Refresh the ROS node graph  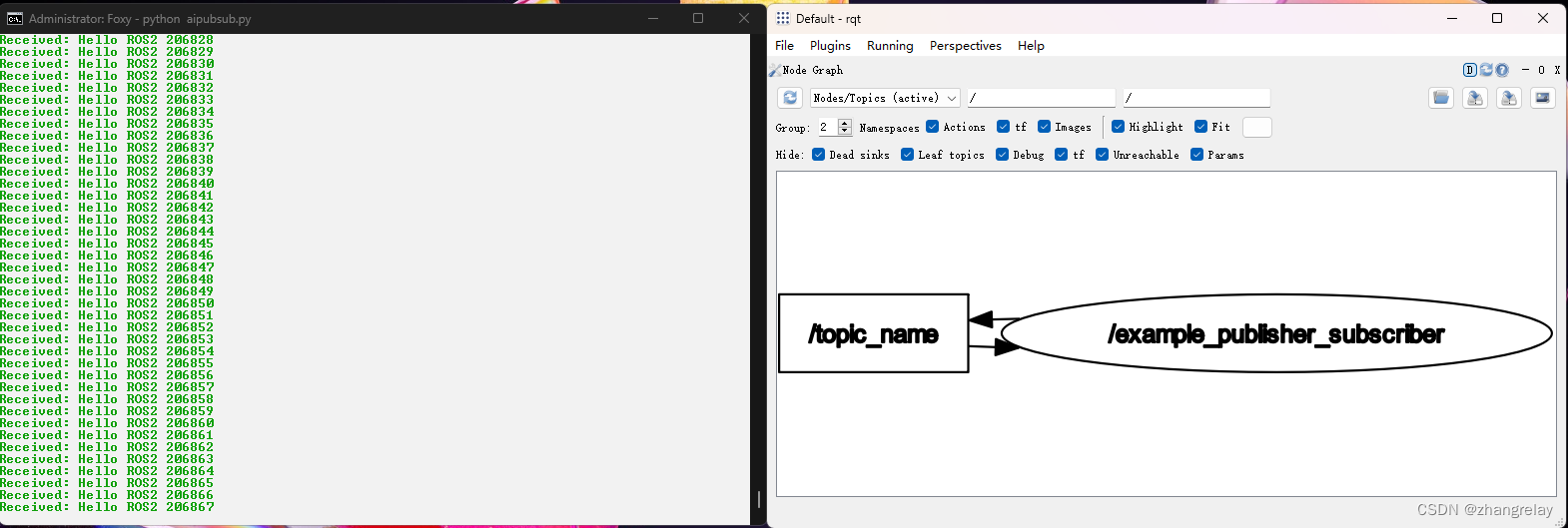790,98
